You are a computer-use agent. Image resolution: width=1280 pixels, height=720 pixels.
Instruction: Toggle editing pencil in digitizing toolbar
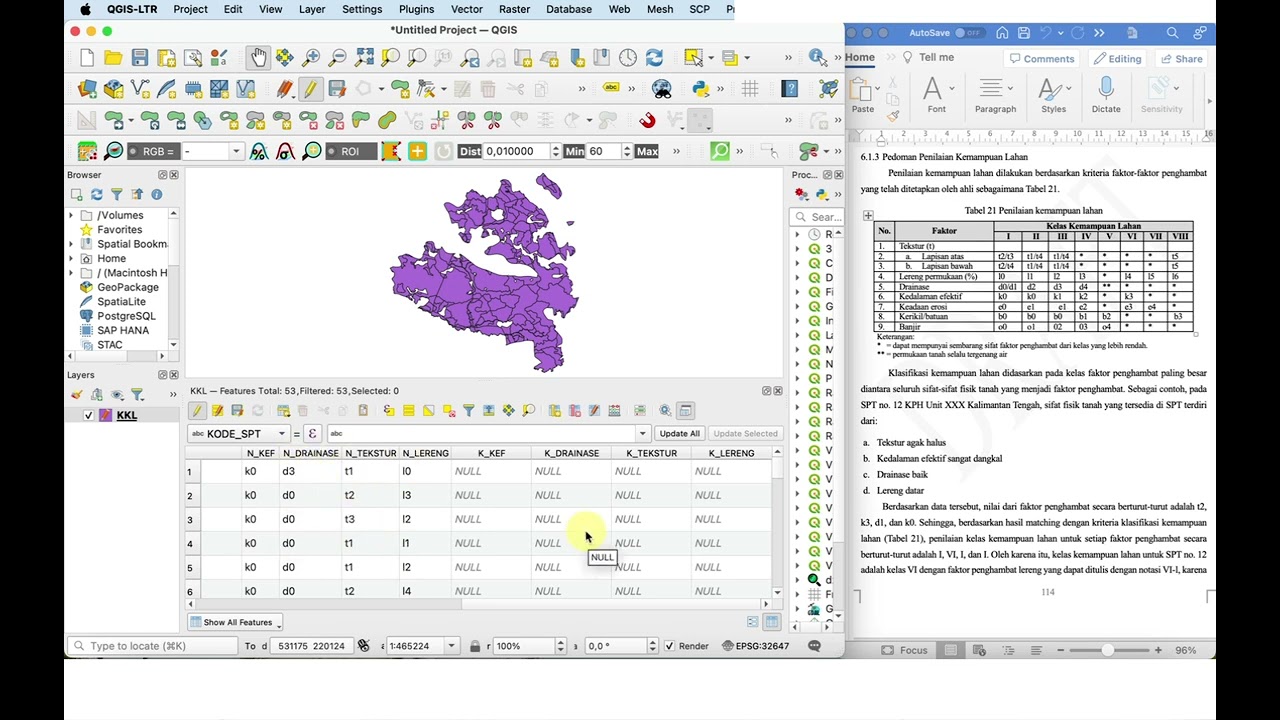[x=310, y=90]
